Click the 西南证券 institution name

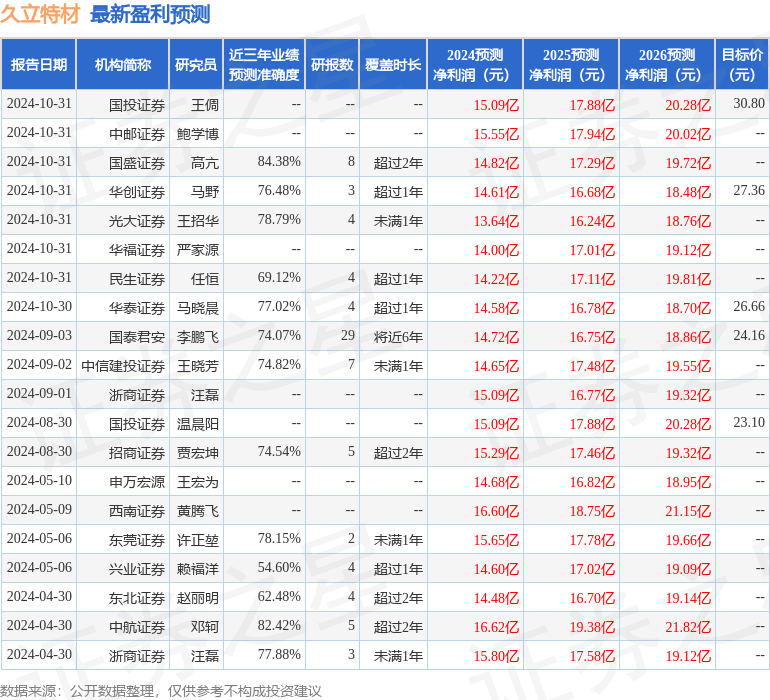(x=137, y=511)
